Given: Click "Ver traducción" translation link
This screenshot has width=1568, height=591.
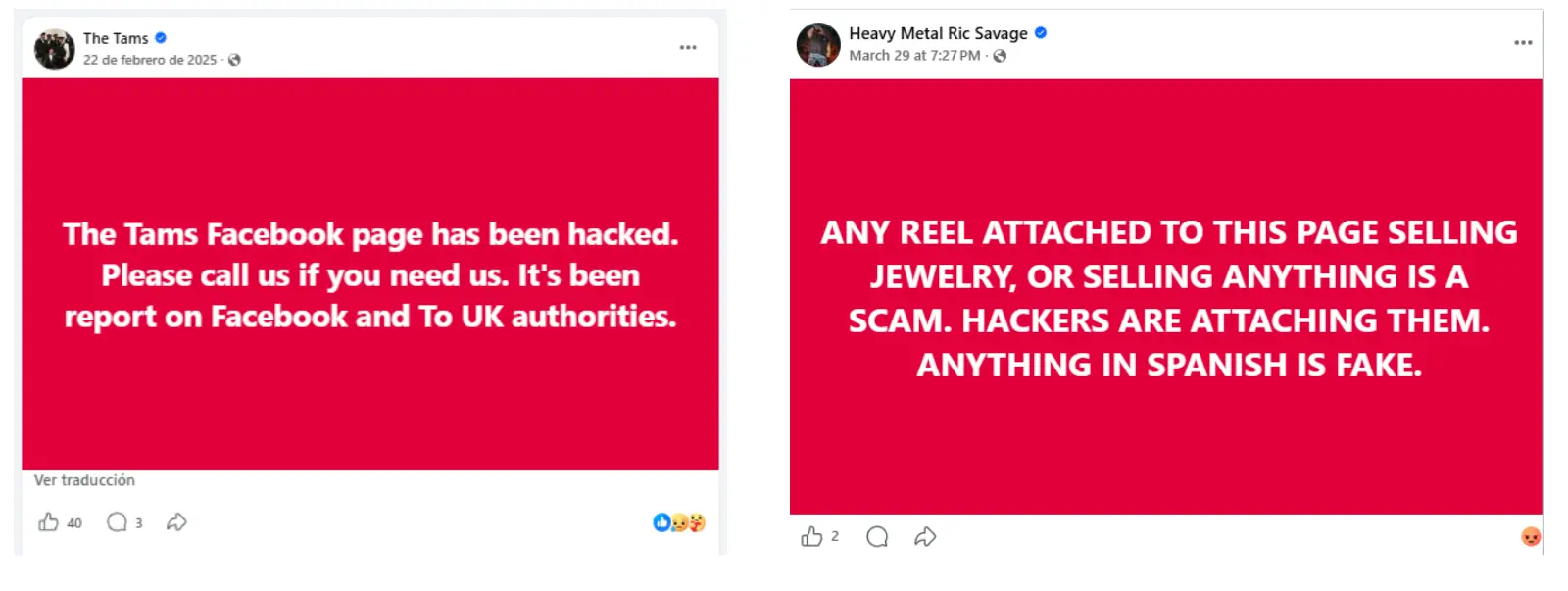Looking at the screenshot, I should pyautogui.click(x=84, y=480).
